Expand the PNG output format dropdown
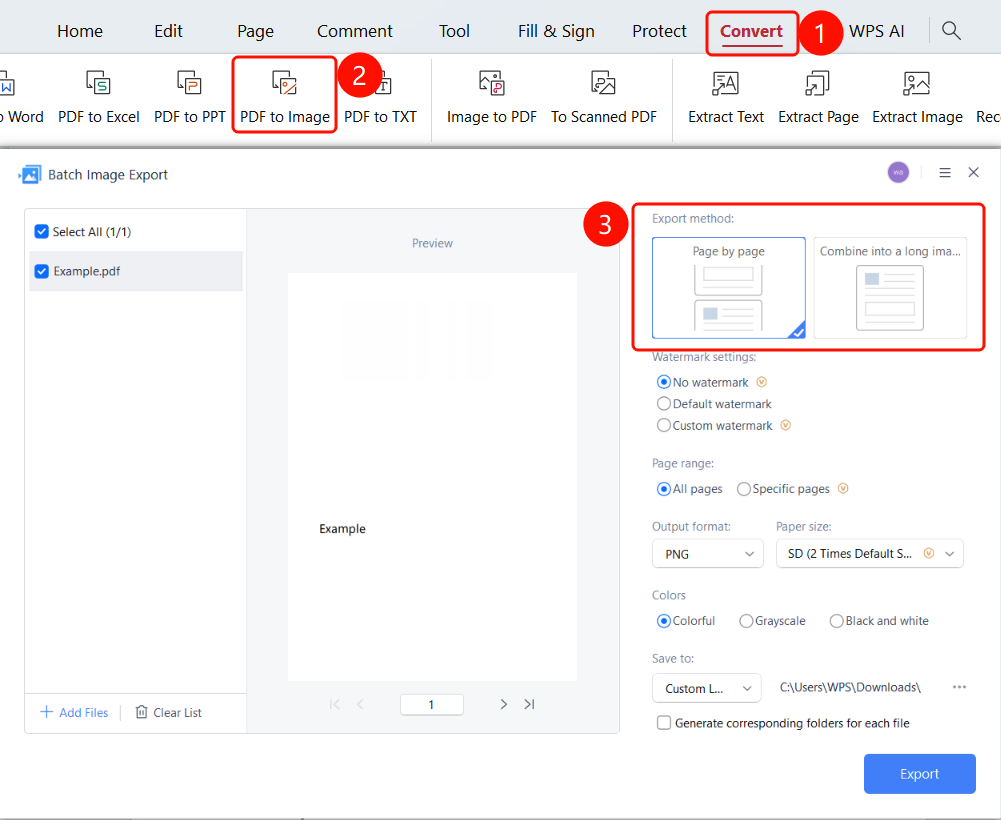The image size is (1001, 820). coord(707,554)
